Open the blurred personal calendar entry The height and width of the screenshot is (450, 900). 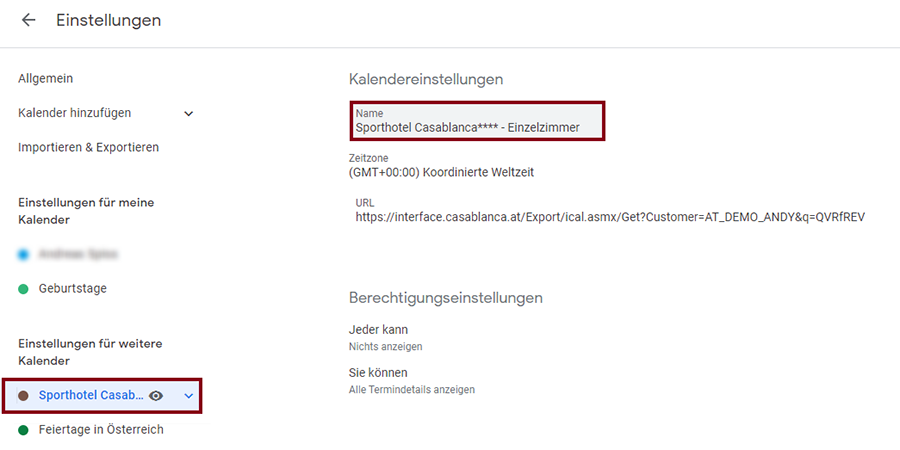78,255
